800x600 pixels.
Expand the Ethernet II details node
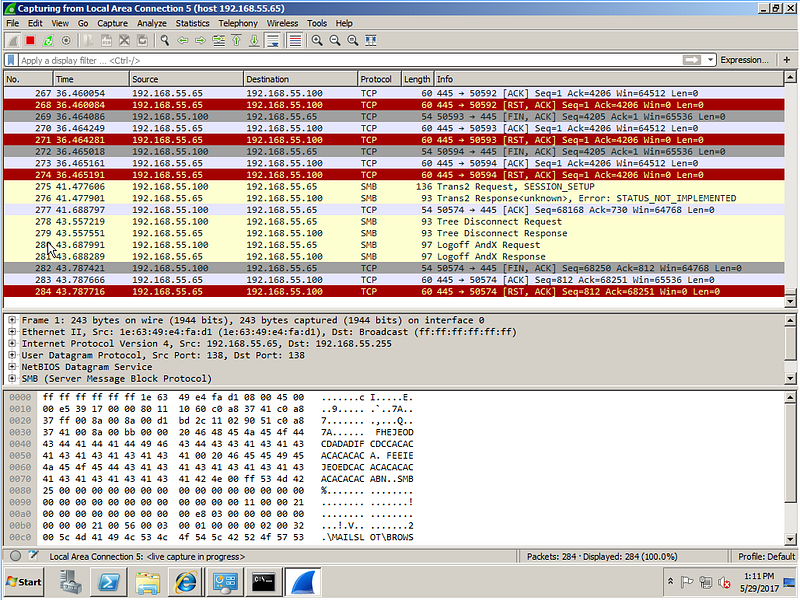[x=12, y=332]
